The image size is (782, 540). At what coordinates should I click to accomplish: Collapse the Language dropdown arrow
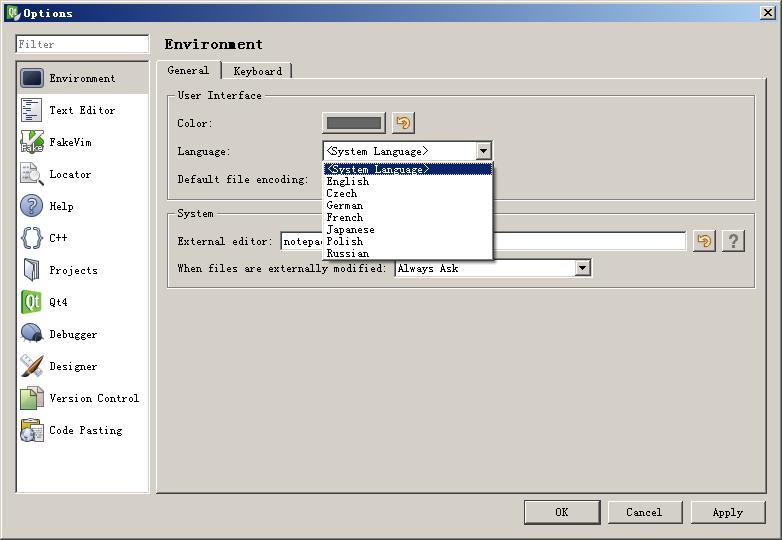point(483,151)
